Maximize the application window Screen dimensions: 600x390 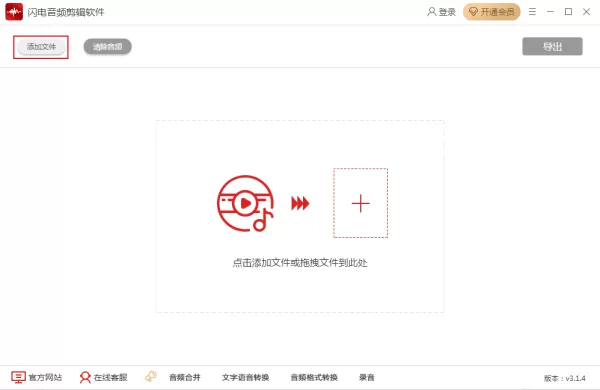(568, 12)
